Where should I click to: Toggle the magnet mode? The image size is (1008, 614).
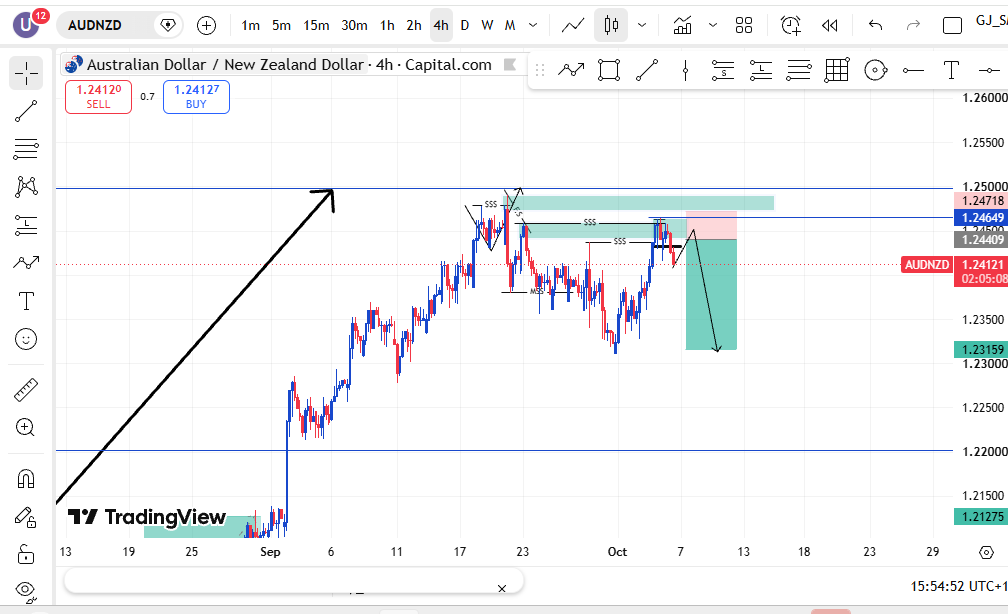(x=26, y=478)
